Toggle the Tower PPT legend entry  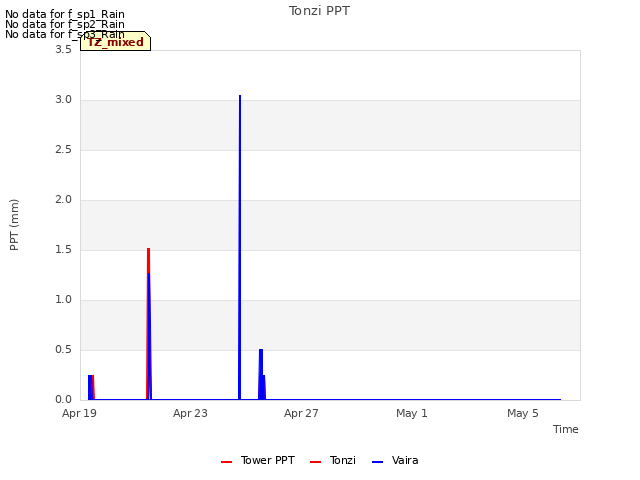pyautogui.click(x=258, y=460)
